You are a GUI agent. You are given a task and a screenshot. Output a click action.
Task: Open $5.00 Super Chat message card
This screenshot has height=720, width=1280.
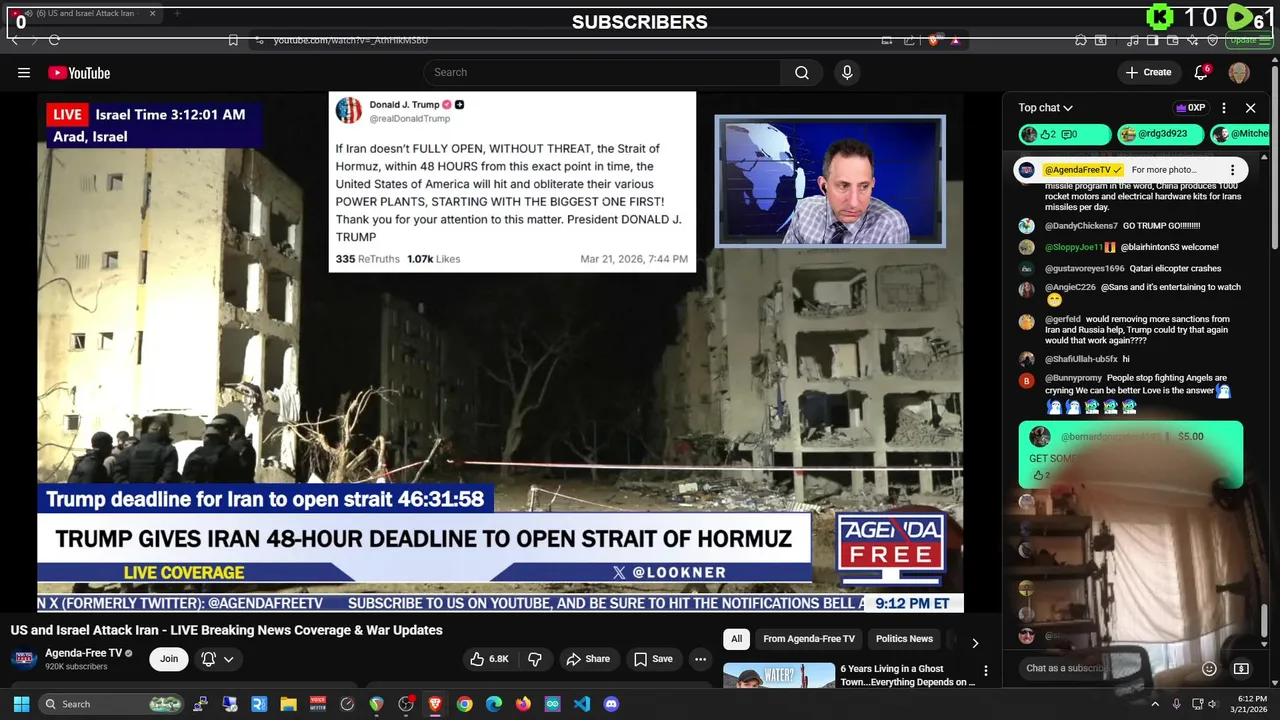click(1130, 455)
